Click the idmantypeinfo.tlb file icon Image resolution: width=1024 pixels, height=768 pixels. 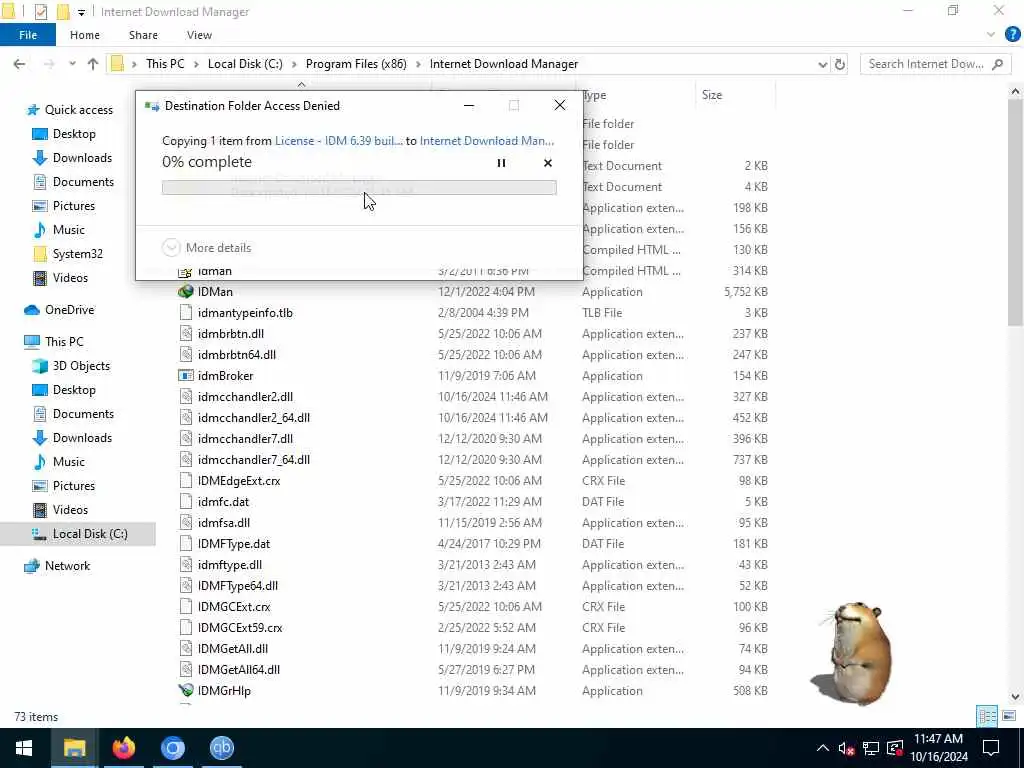186,313
